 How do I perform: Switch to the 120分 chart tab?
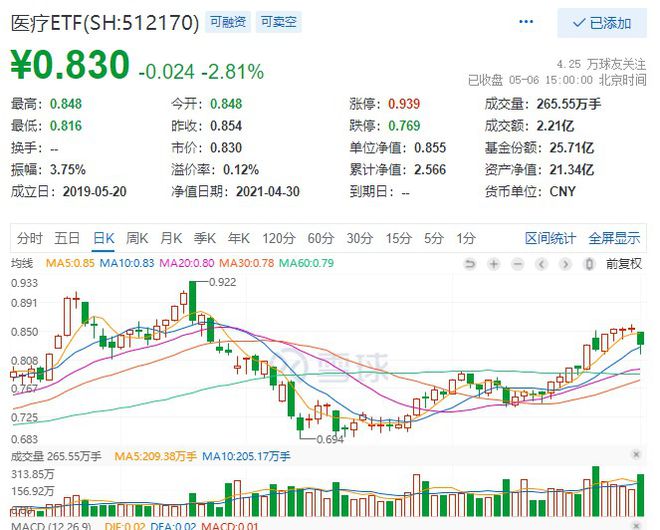pos(279,238)
